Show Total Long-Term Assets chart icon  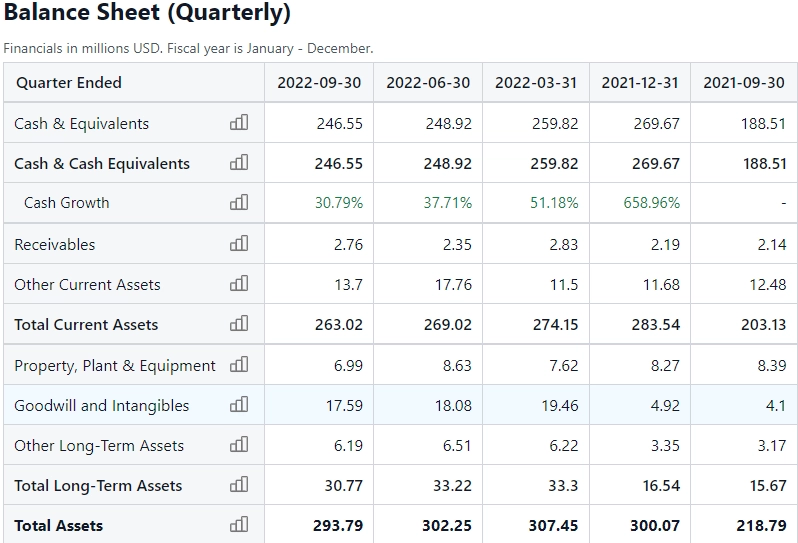click(x=238, y=485)
